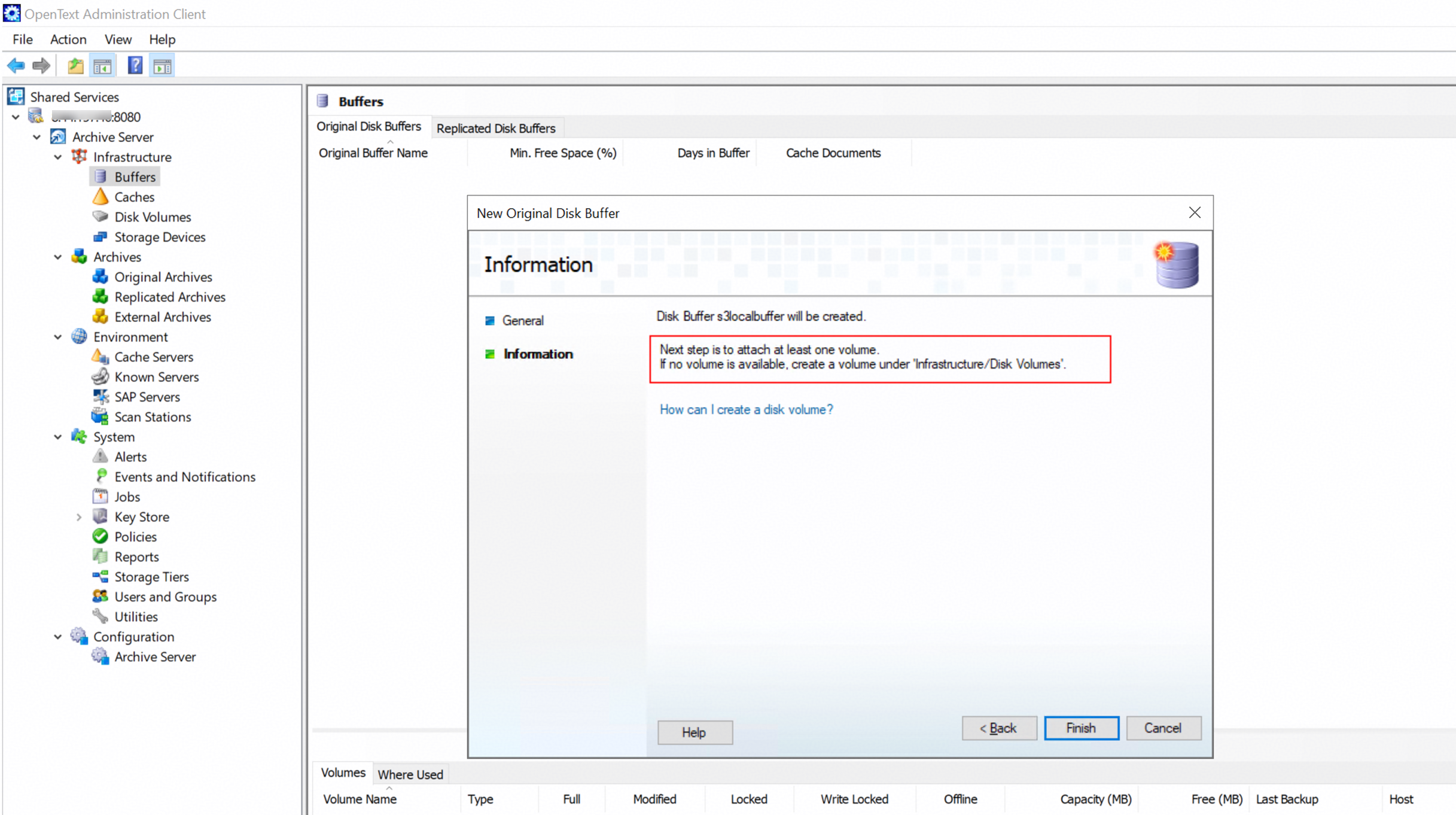Click the show/hide console tree toolbar icon
Image resolution: width=1456 pixels, height=815 pixels.
(x=102, y=66)
